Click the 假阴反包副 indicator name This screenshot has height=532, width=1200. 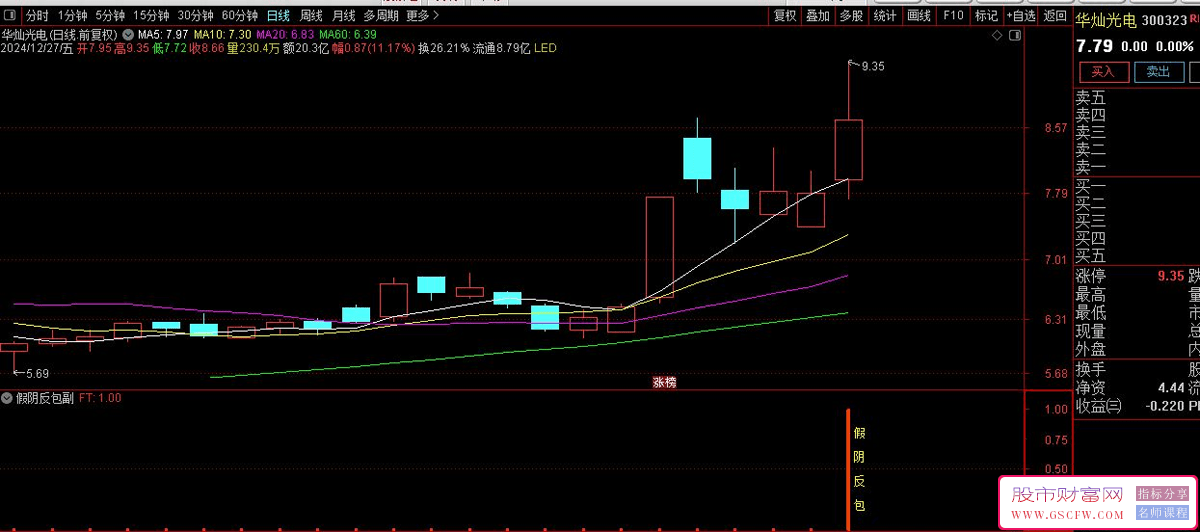(45, 398)
